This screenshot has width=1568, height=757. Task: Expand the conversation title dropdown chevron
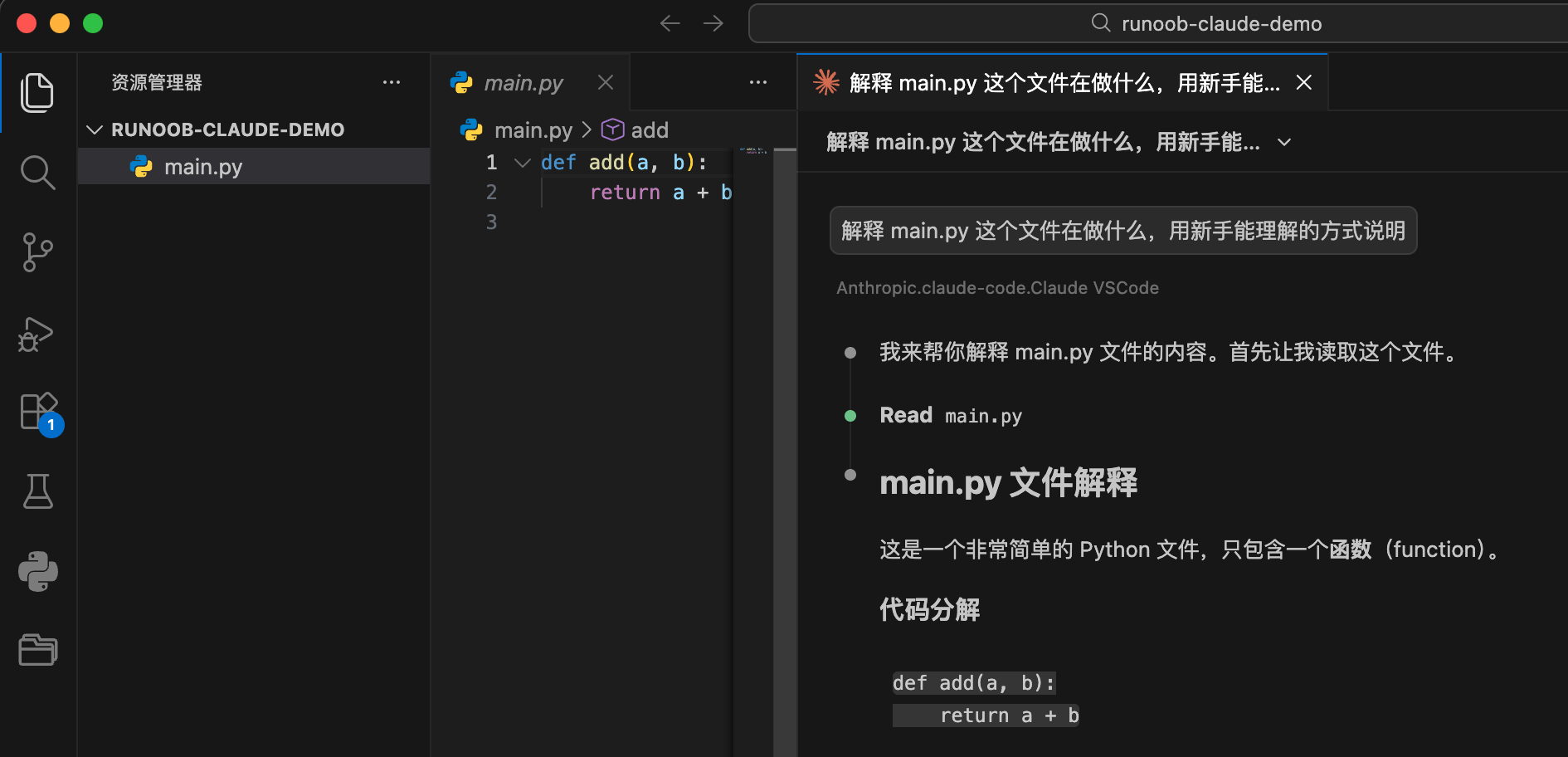click(x=1284, y=143)
